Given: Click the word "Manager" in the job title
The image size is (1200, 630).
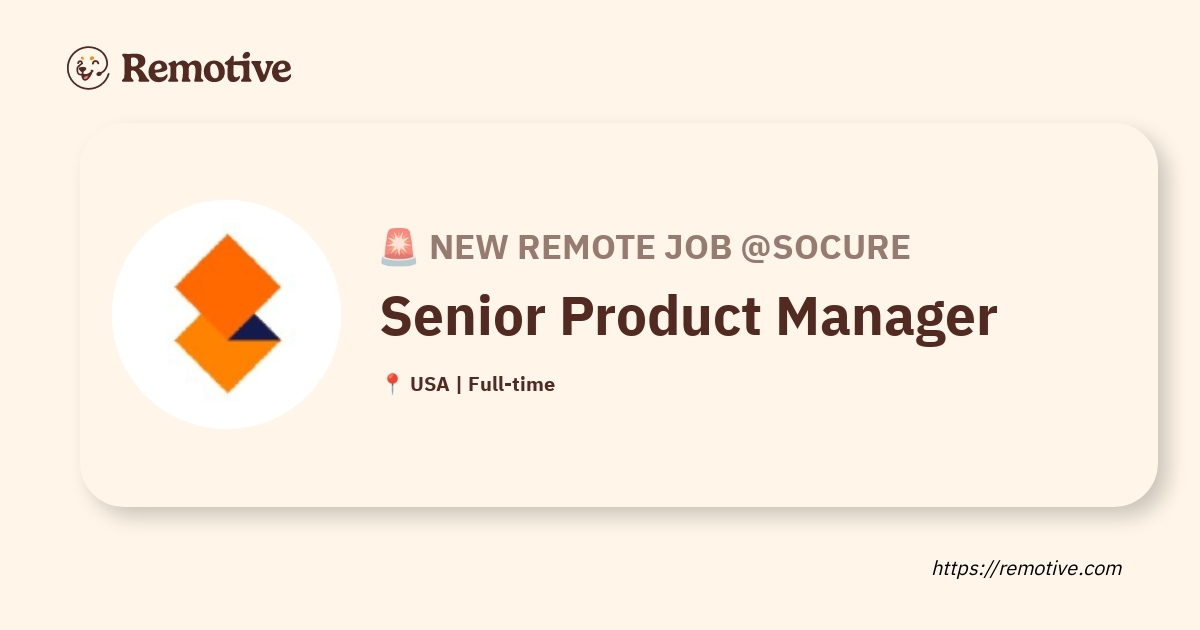Looking at the screenshot, I should (x=886, y=317).
